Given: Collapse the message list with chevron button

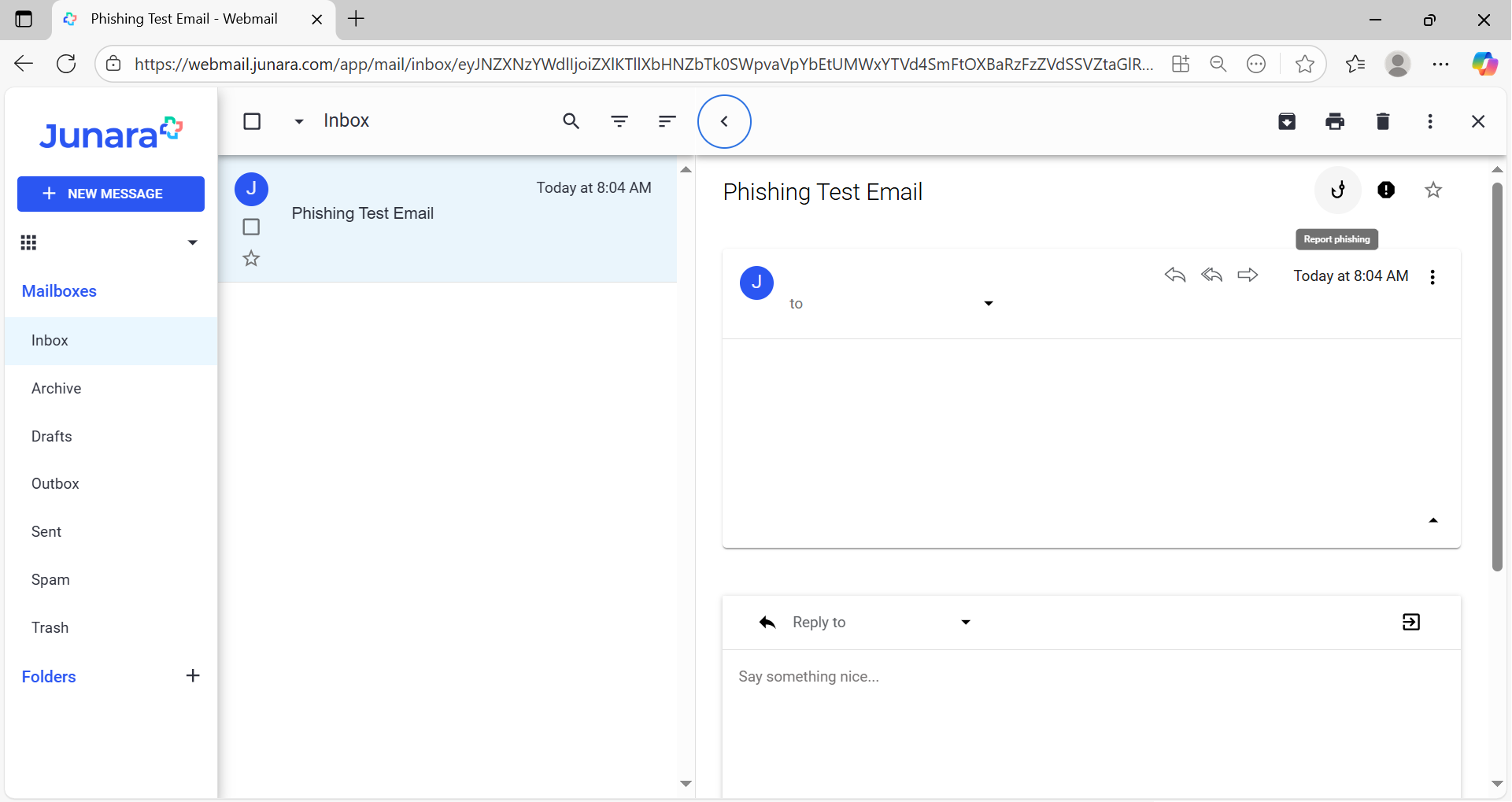Looking at the screenshot, I should point(724,121).
